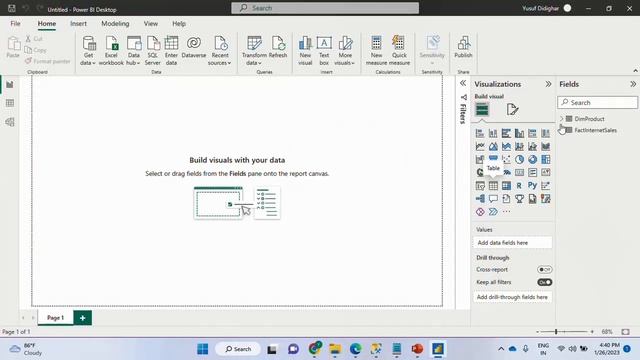Open the View ribbon tab

point(151,24)
